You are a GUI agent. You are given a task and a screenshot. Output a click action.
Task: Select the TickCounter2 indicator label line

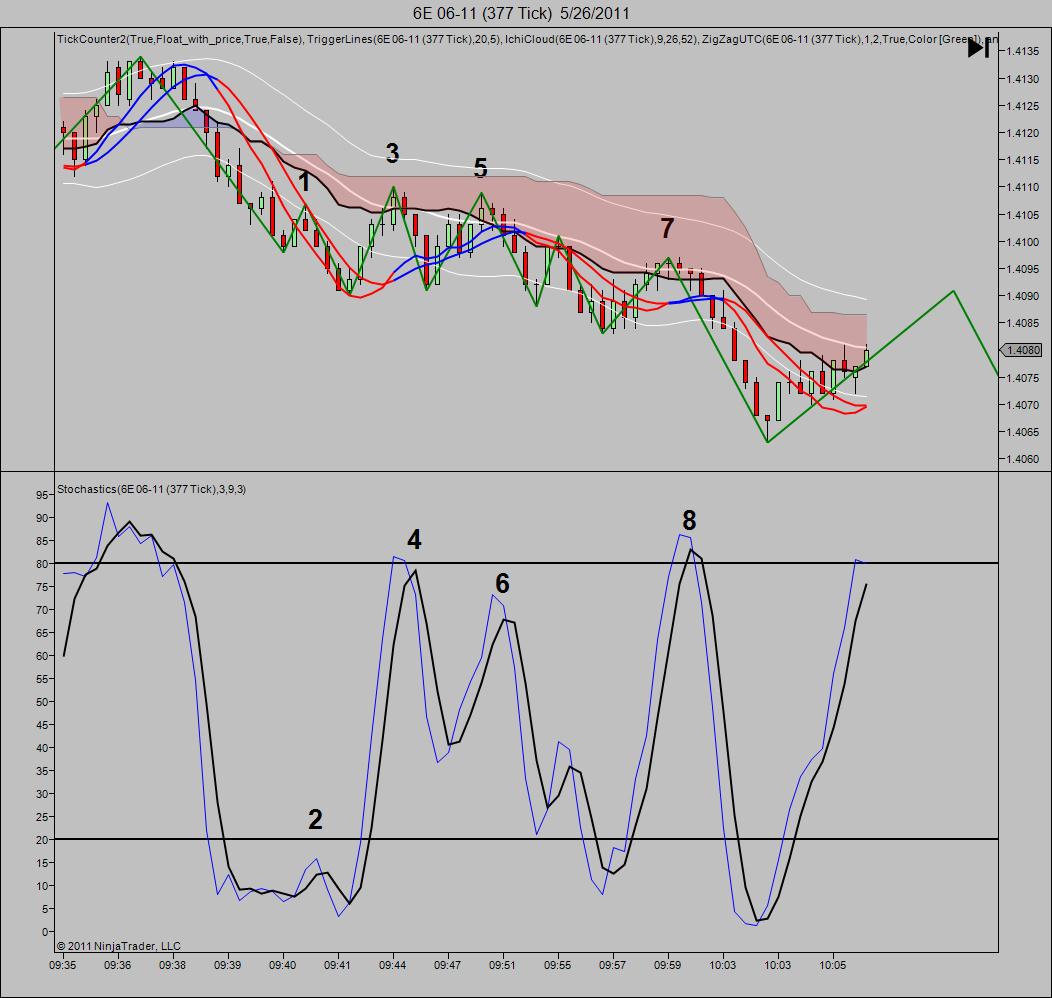[527, 40]
